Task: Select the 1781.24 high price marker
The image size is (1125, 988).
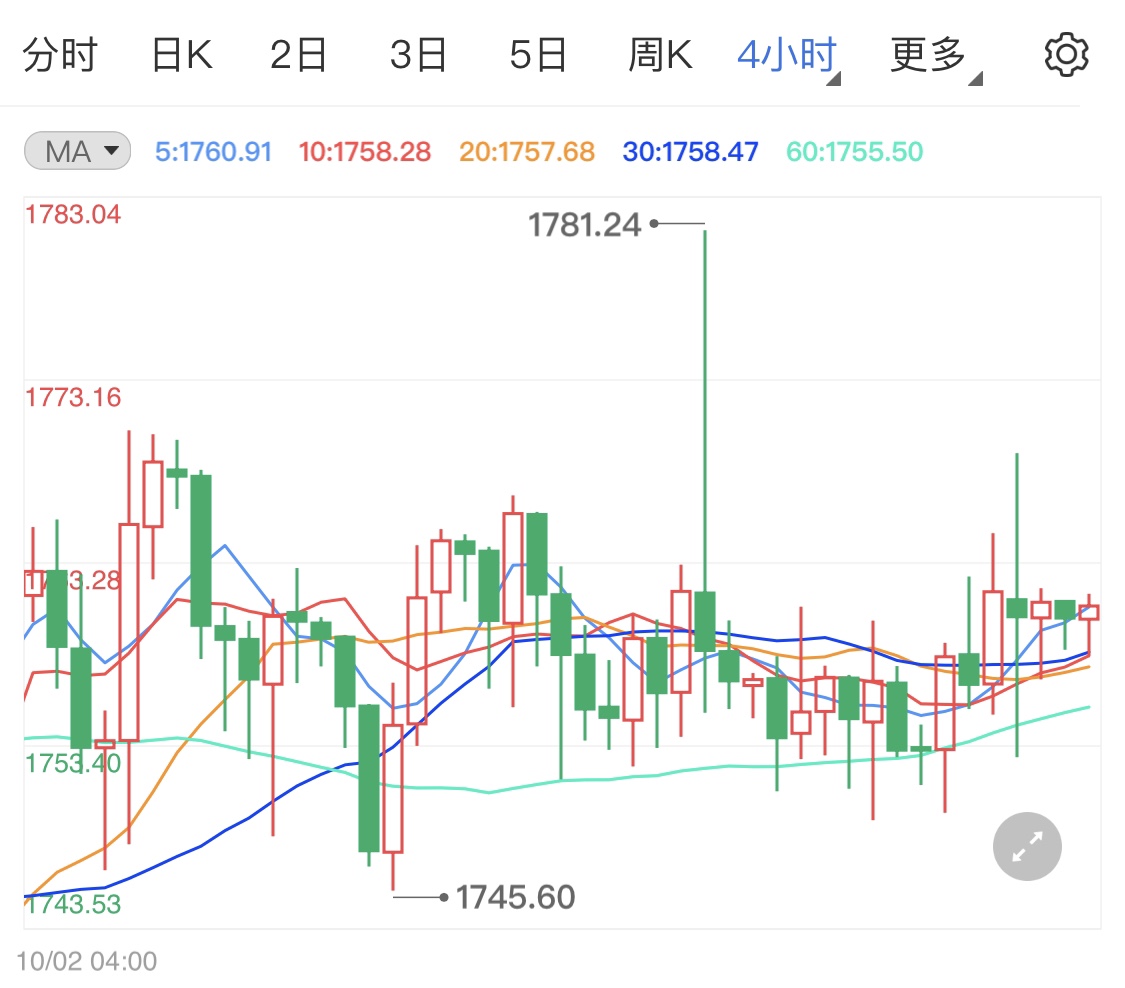Action: pos(586,225)
